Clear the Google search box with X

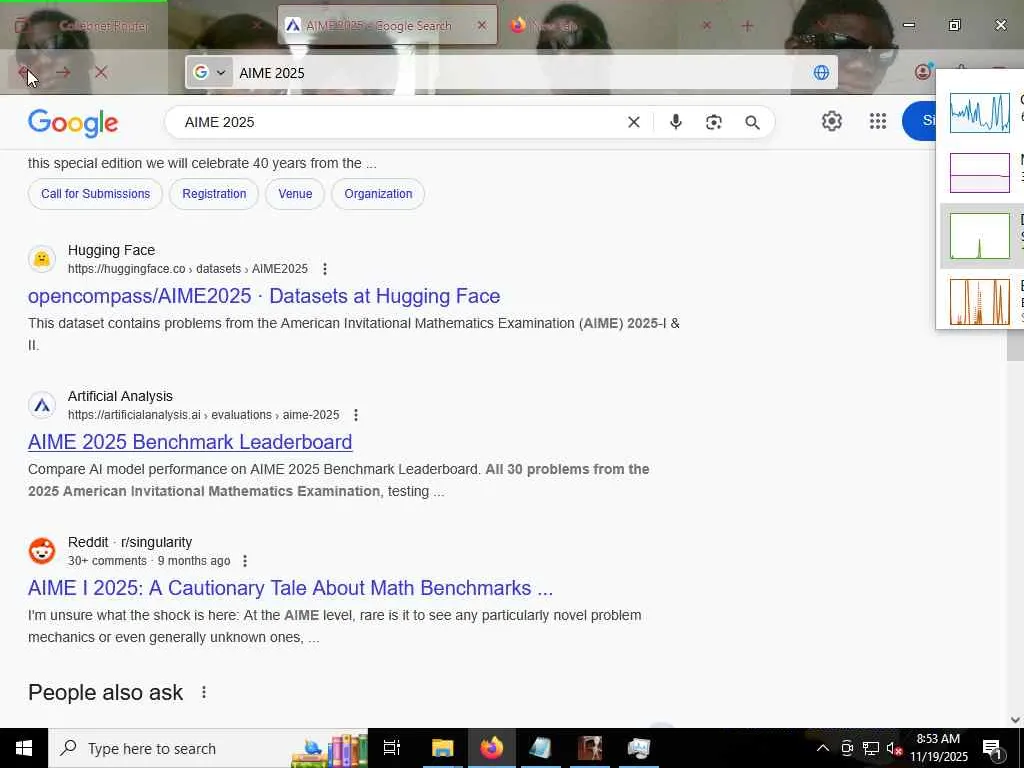click(x=633, y=122)
